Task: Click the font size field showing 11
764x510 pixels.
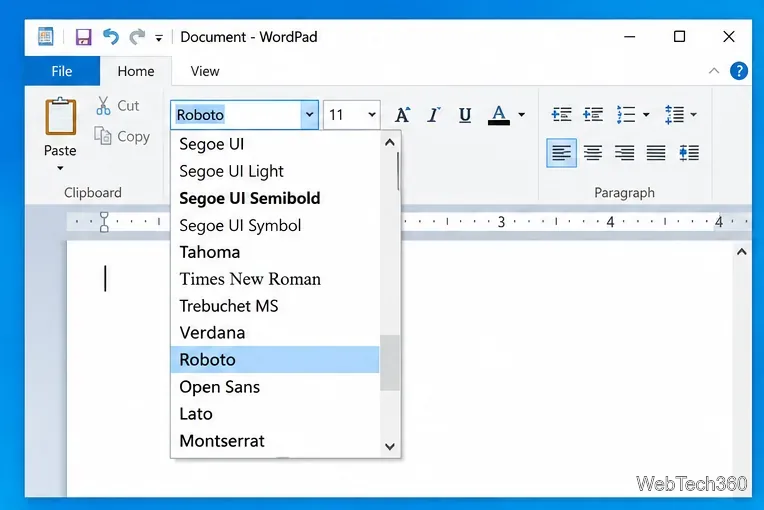Action: (344, 115)
